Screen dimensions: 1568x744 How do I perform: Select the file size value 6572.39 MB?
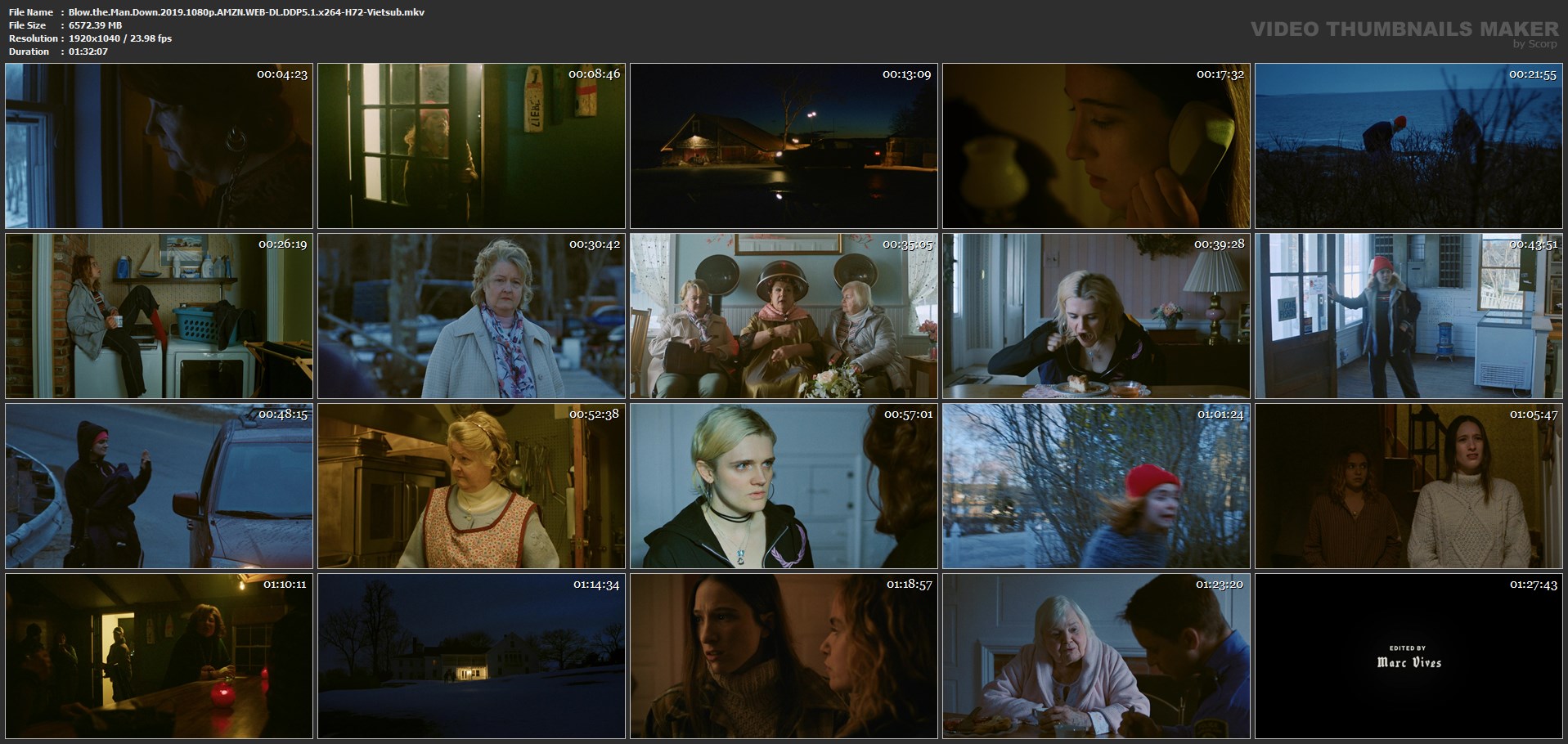[95, 25]
